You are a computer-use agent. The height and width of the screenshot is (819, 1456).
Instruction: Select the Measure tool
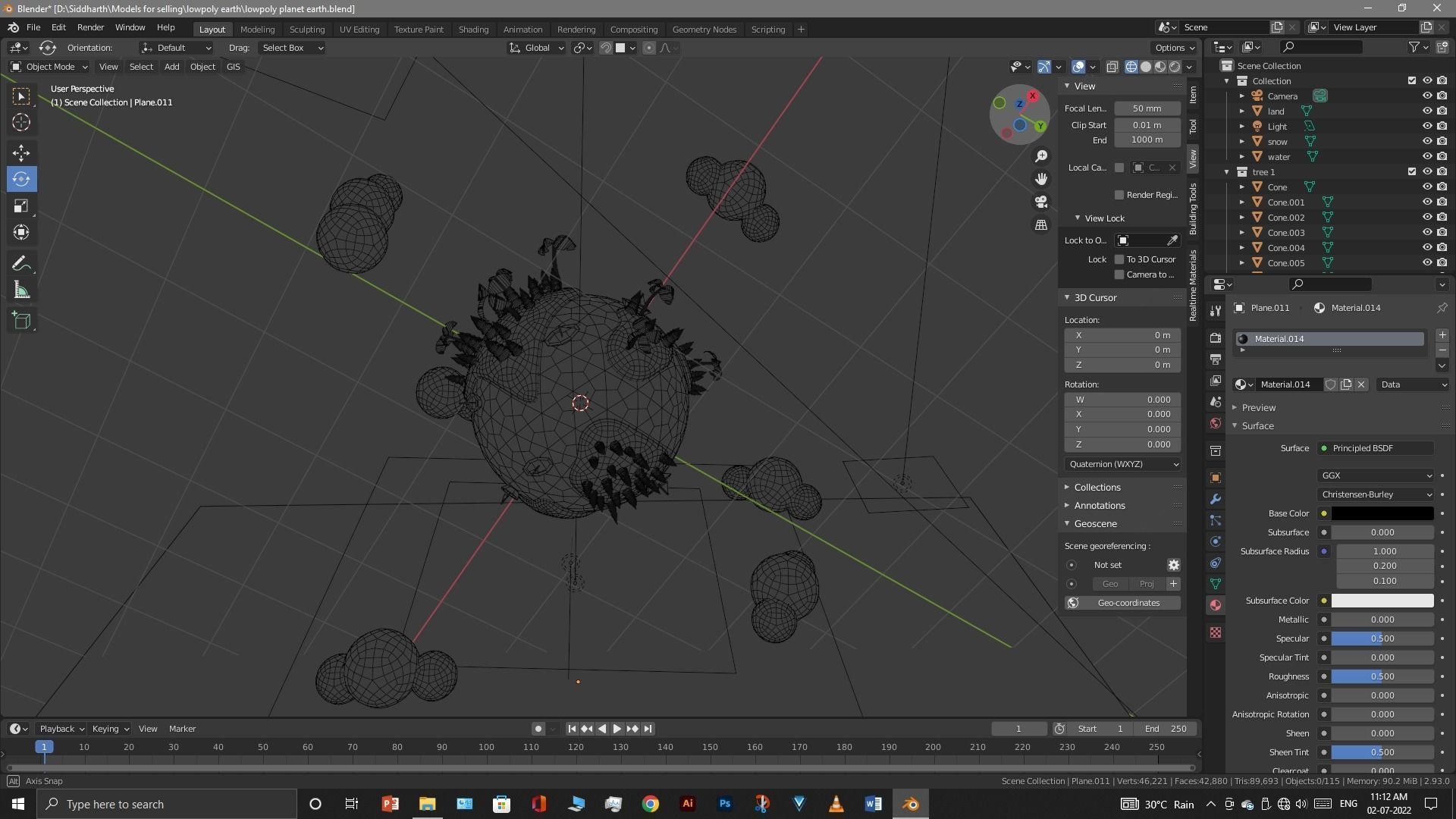(21, 290)
